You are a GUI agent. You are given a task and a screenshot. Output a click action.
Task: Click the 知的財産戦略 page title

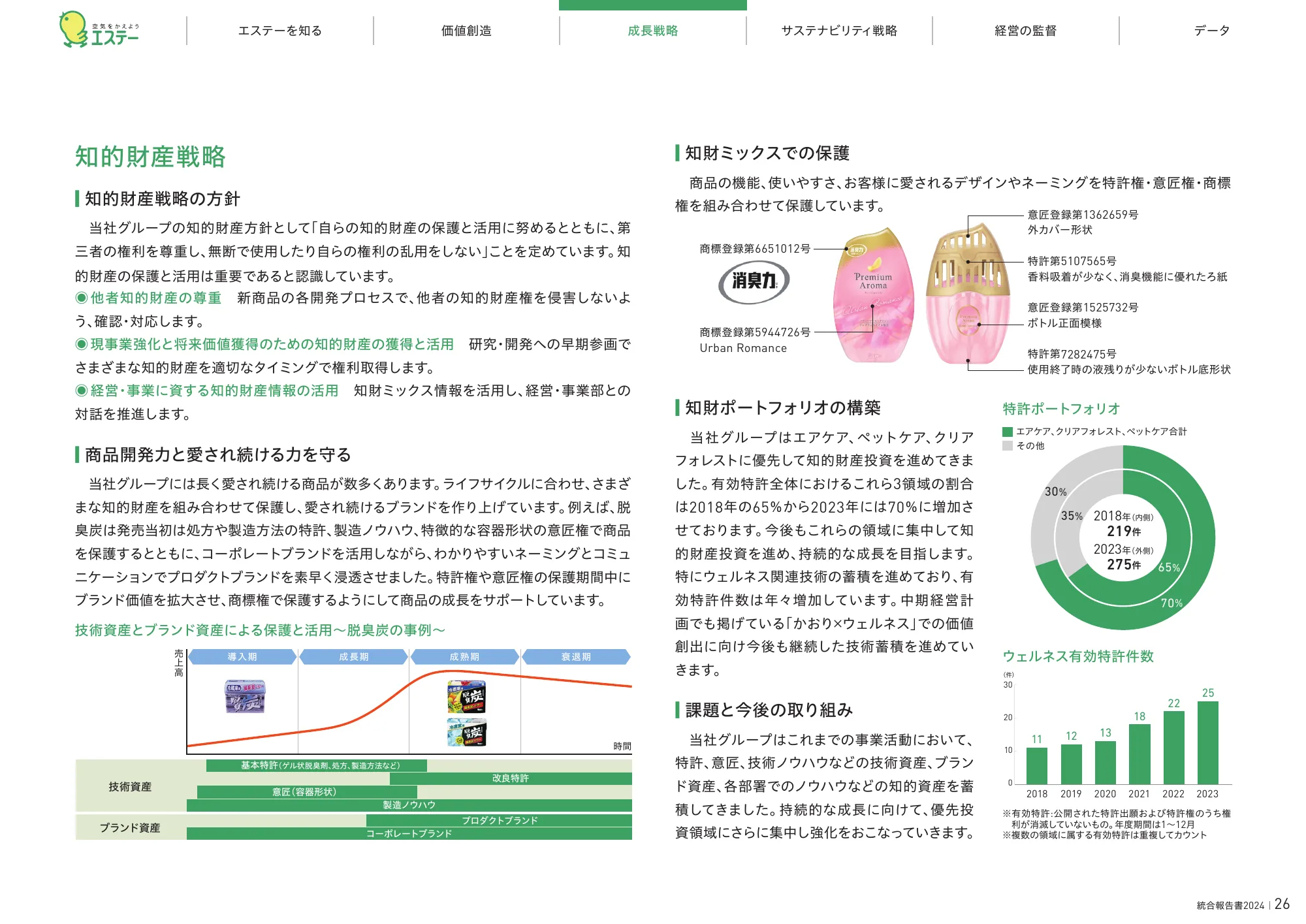point(150,157)
